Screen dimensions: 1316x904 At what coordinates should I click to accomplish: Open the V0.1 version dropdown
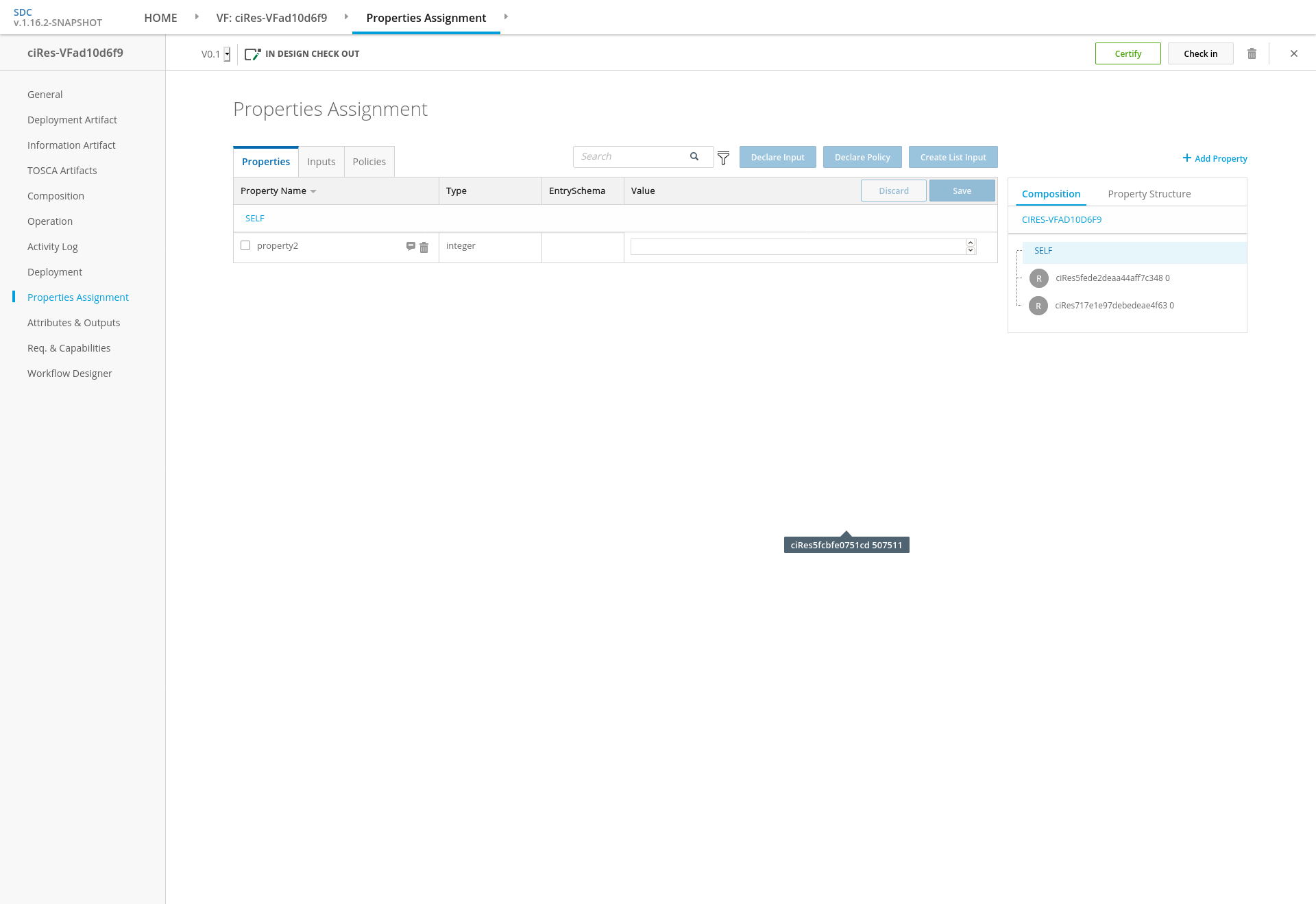tap(227, 54)
